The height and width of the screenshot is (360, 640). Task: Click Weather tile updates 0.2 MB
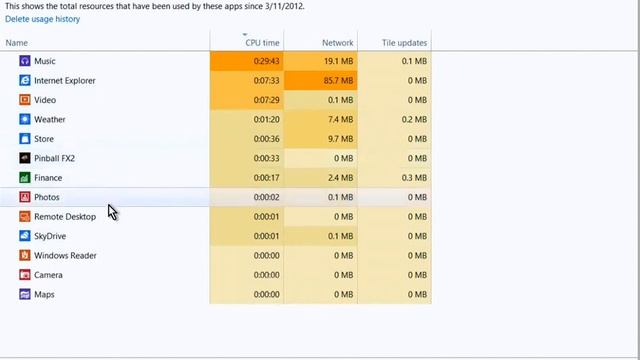click(414, 120)
